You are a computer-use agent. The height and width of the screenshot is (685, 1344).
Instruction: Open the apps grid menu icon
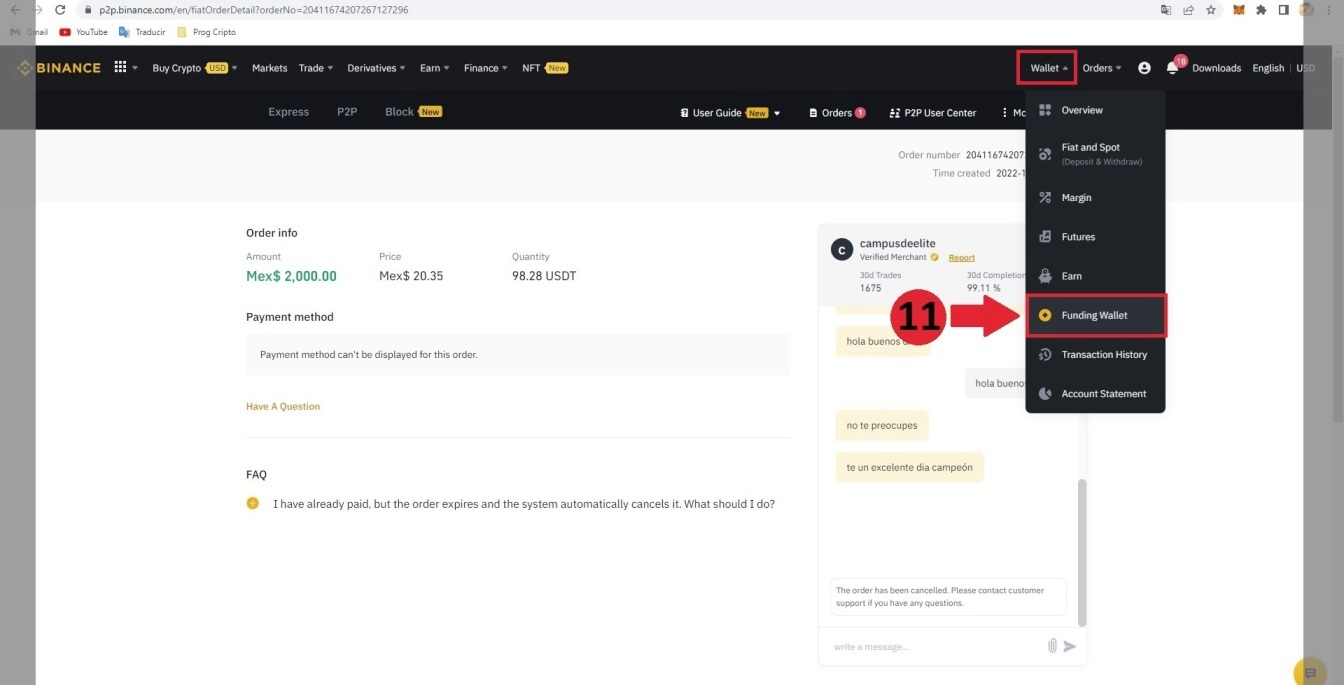(121, 68)
